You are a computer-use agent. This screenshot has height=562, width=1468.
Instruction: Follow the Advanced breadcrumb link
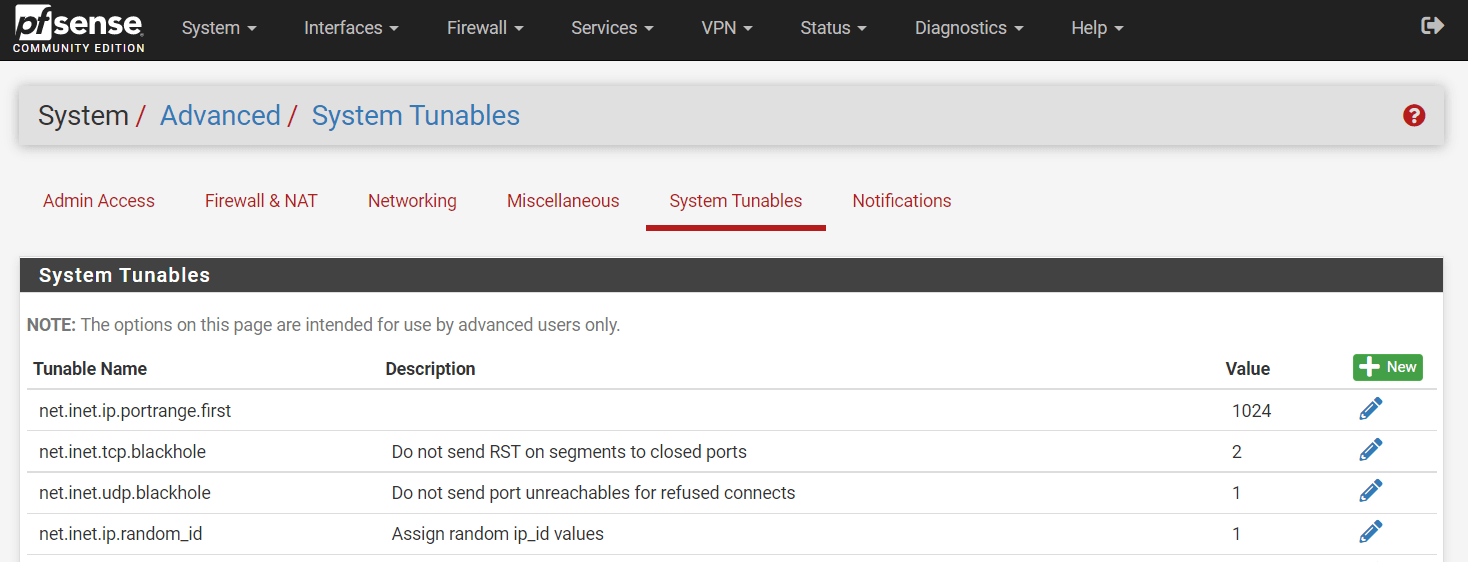pos(220,116)
